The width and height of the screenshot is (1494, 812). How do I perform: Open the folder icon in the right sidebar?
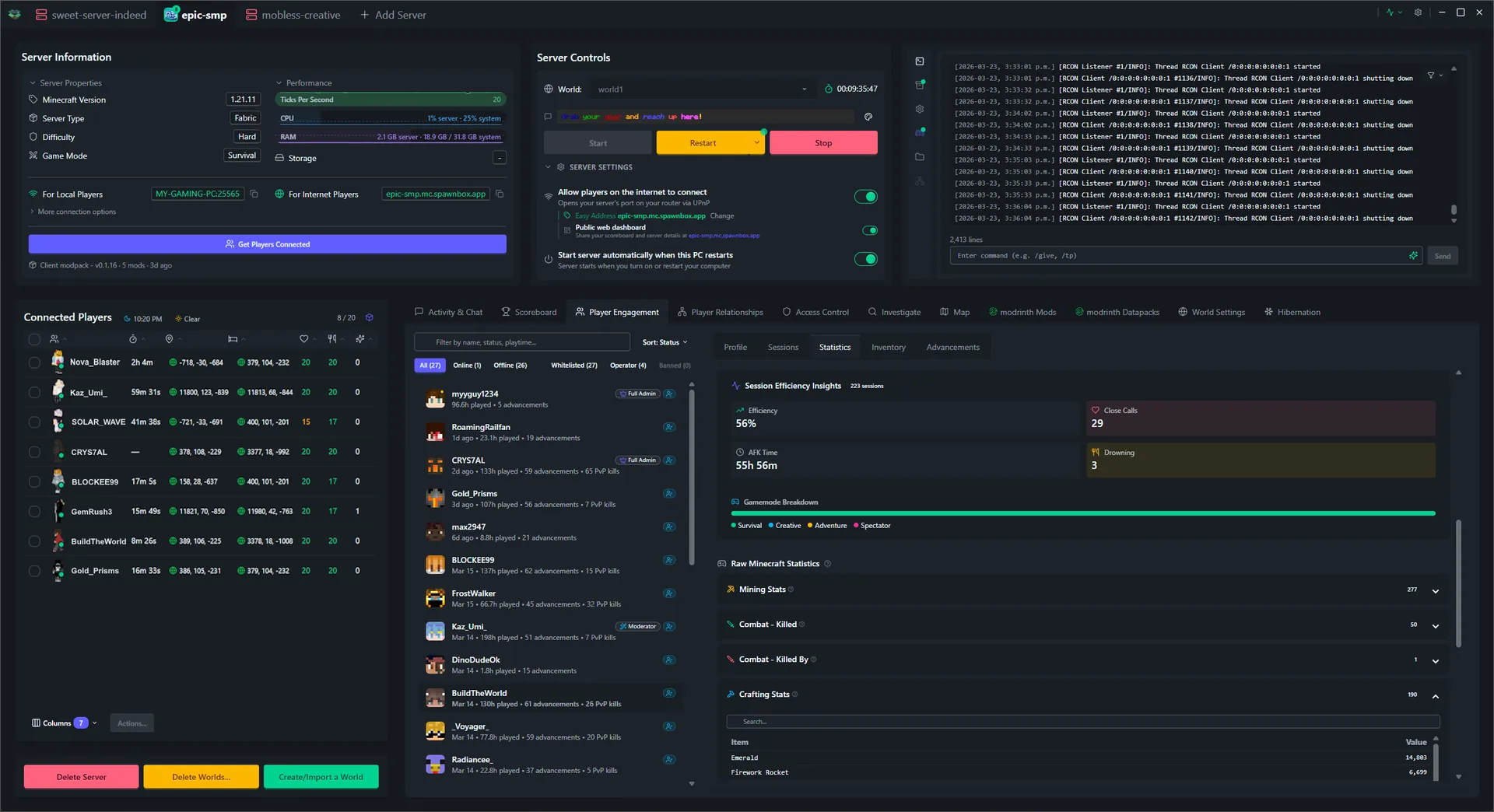(x=919, y=156)
